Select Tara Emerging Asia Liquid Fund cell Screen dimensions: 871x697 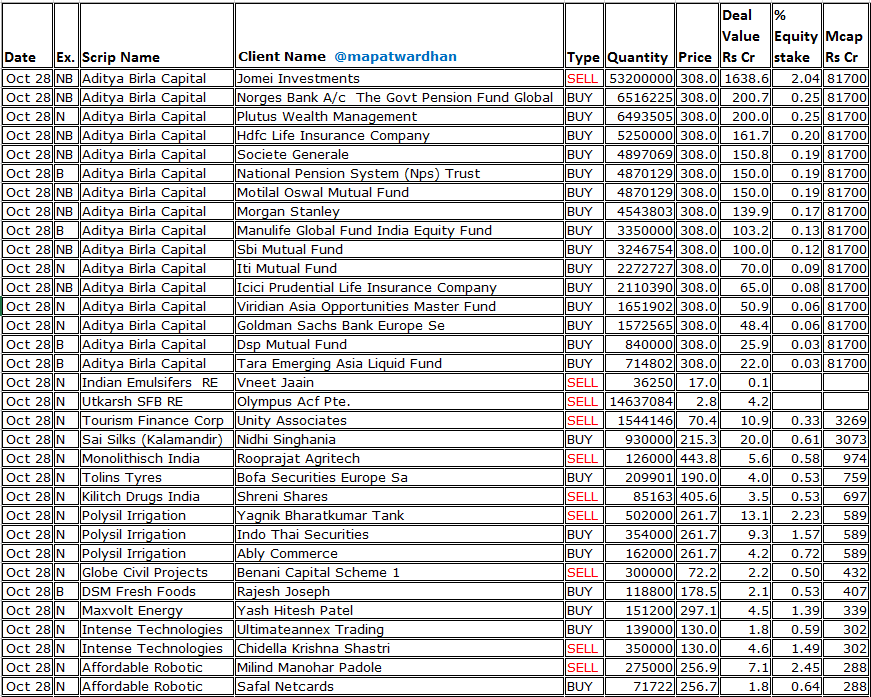click(x=399, y=363)
